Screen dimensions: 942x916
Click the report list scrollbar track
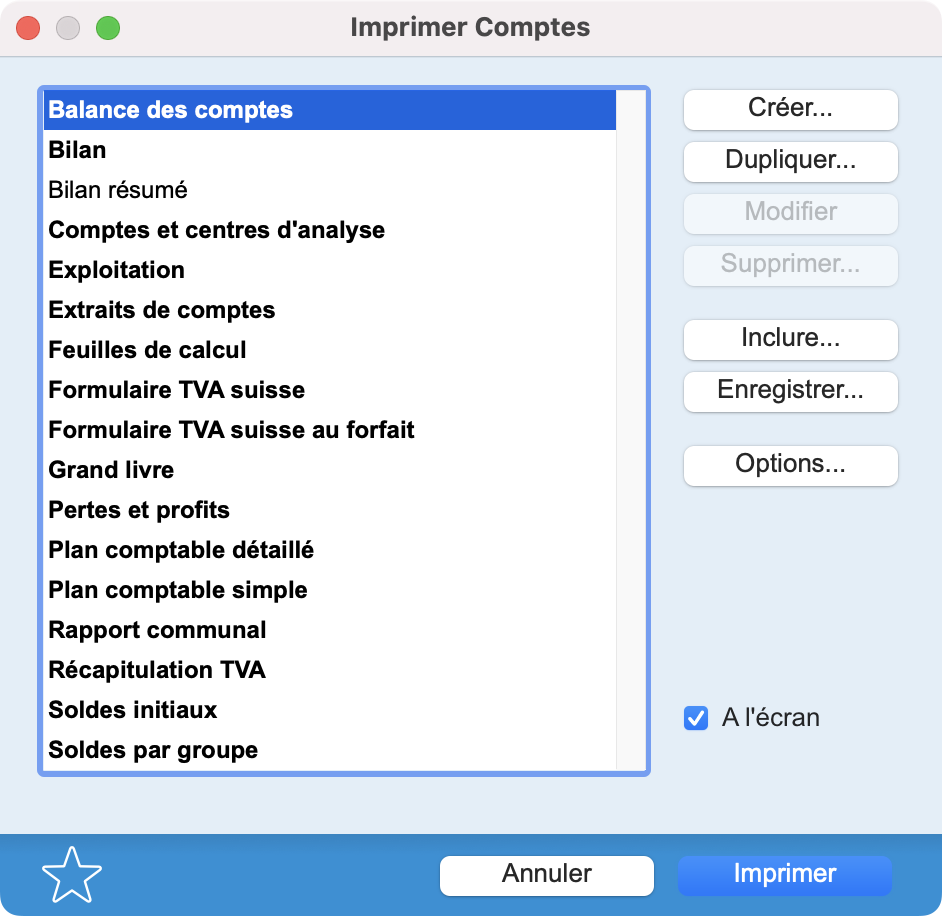631,430
